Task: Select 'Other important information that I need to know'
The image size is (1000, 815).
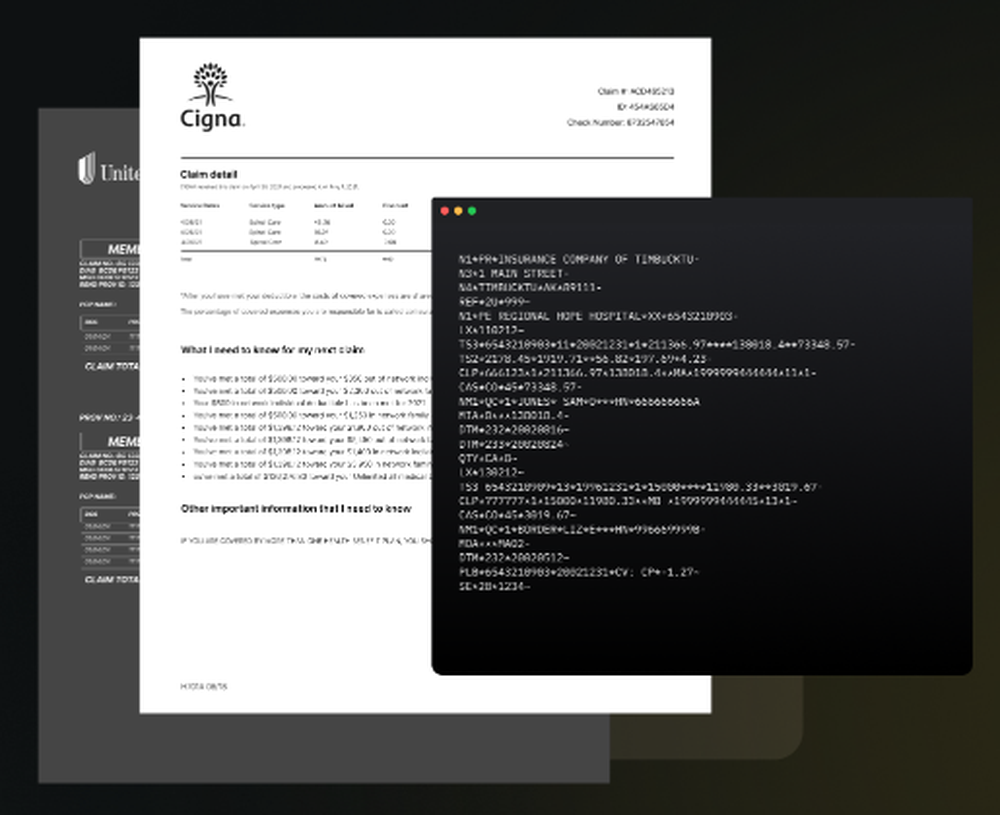Action: (296, 509)
